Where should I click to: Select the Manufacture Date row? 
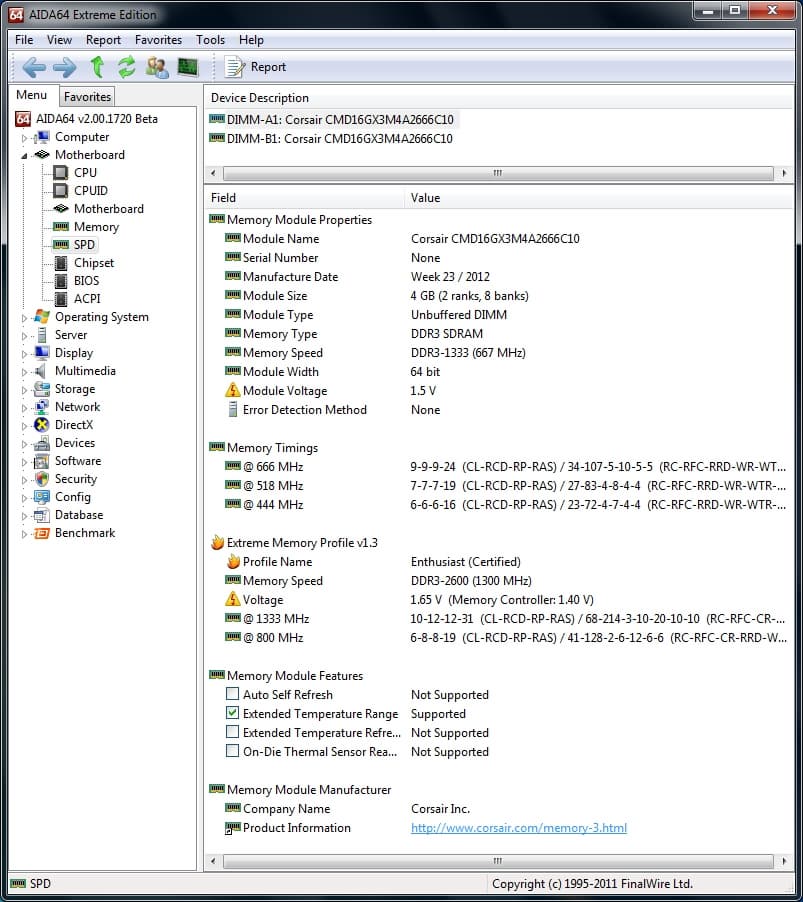499,277
